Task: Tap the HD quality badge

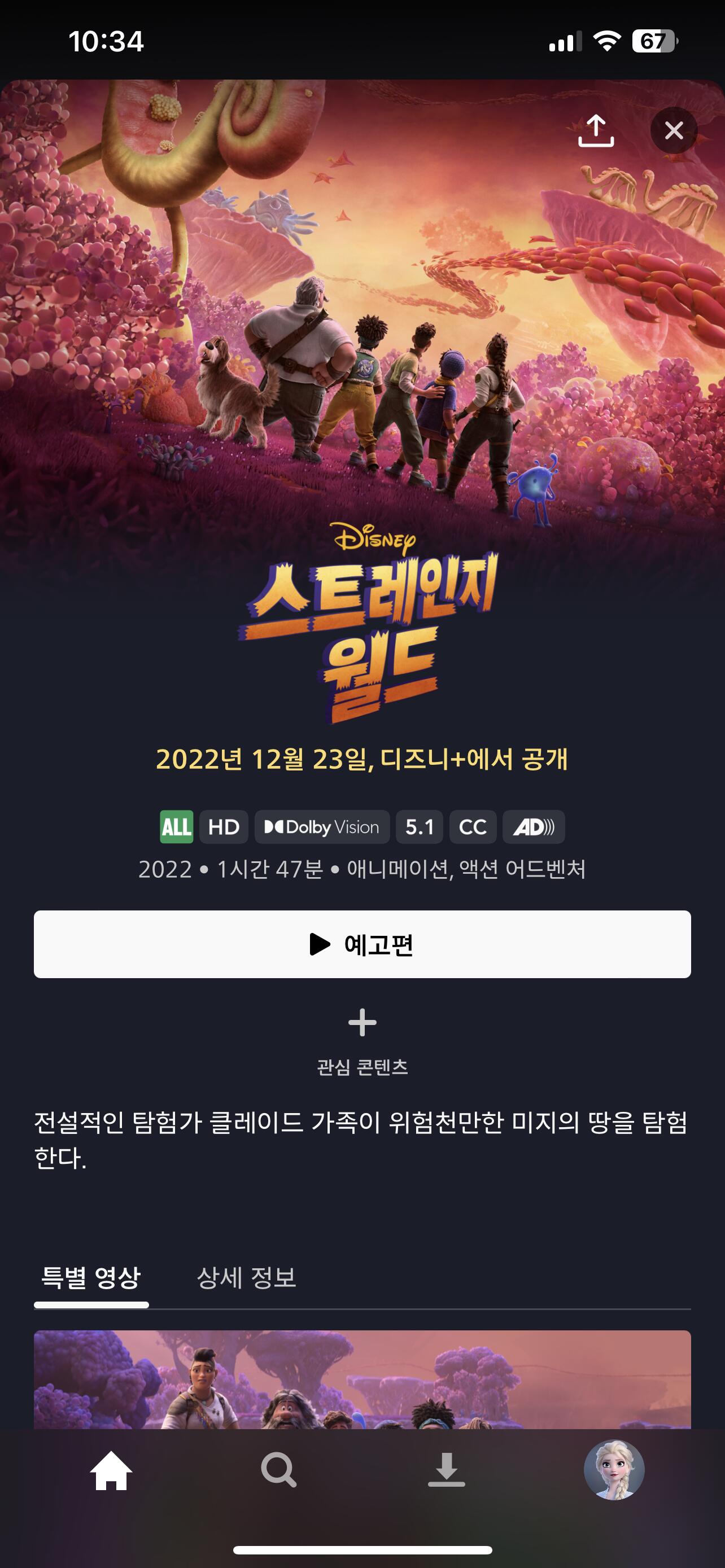Action: [x=224, y=826]
